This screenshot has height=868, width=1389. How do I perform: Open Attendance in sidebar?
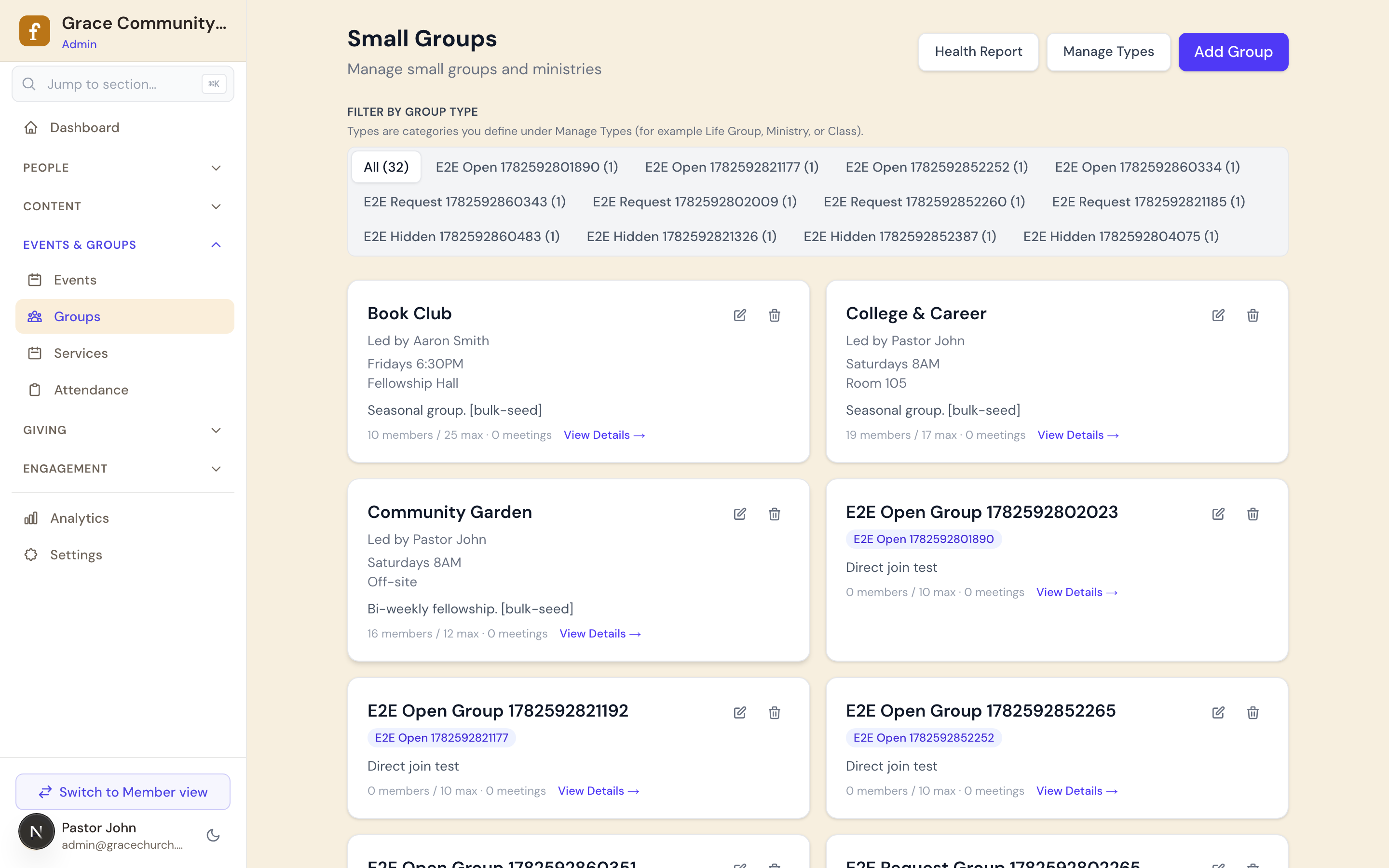(124, 390)
